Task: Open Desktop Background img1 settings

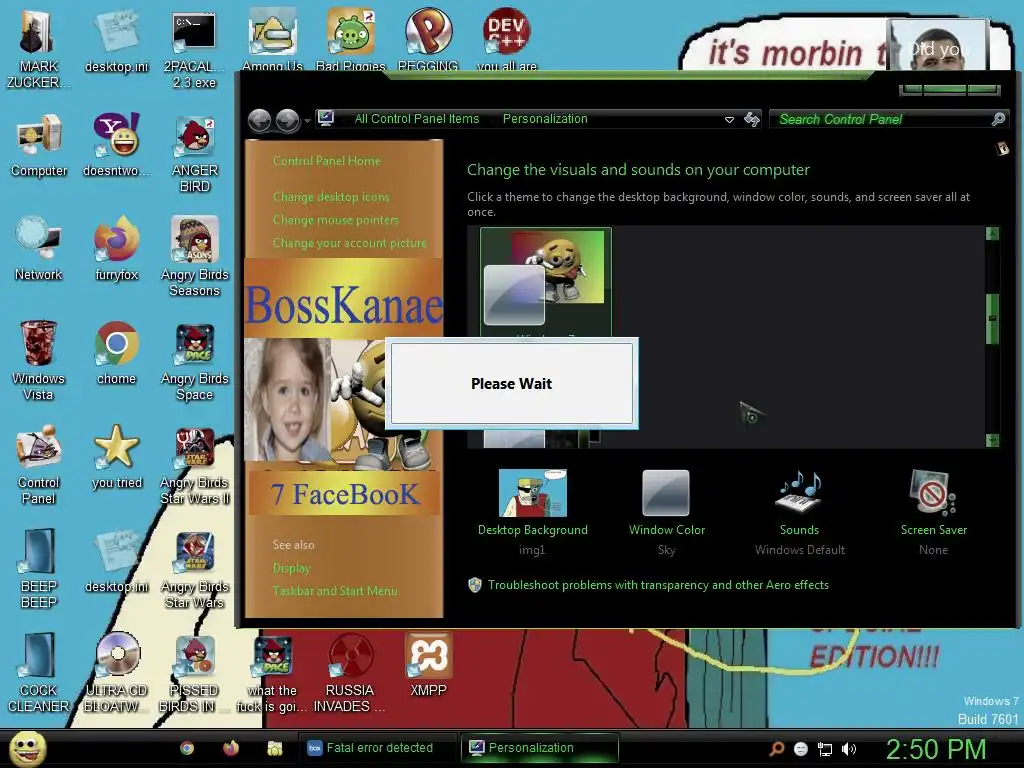Action: point(532,513)
